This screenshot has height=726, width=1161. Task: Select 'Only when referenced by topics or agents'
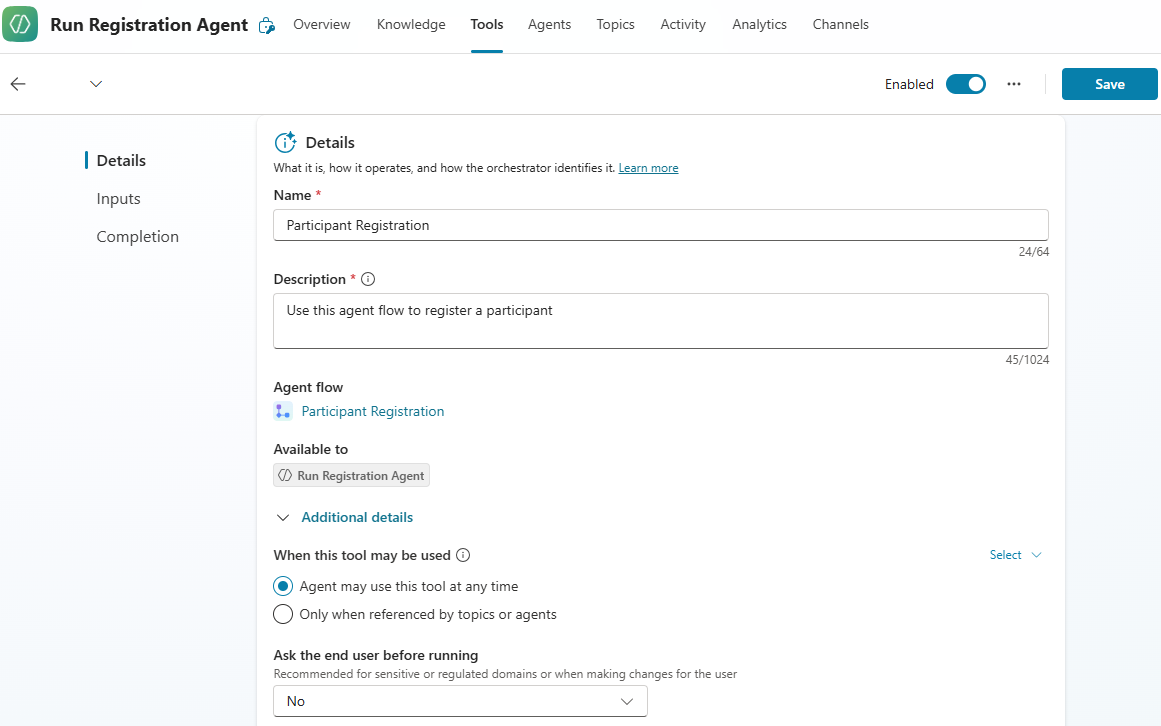(x=283, y=614)
